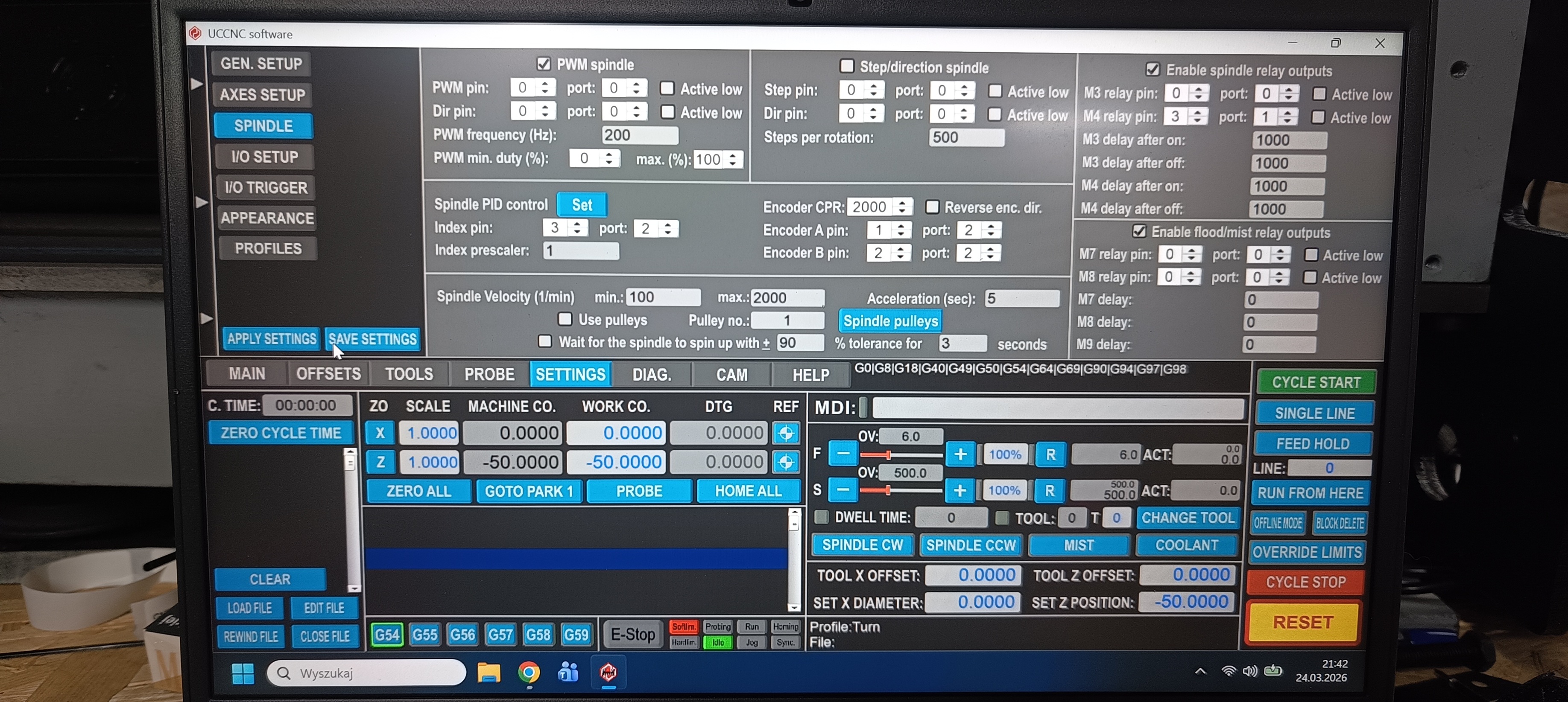Open File Explorer from taskbar
Viewport: 1568px width, 702px height.
pos(489,672)
